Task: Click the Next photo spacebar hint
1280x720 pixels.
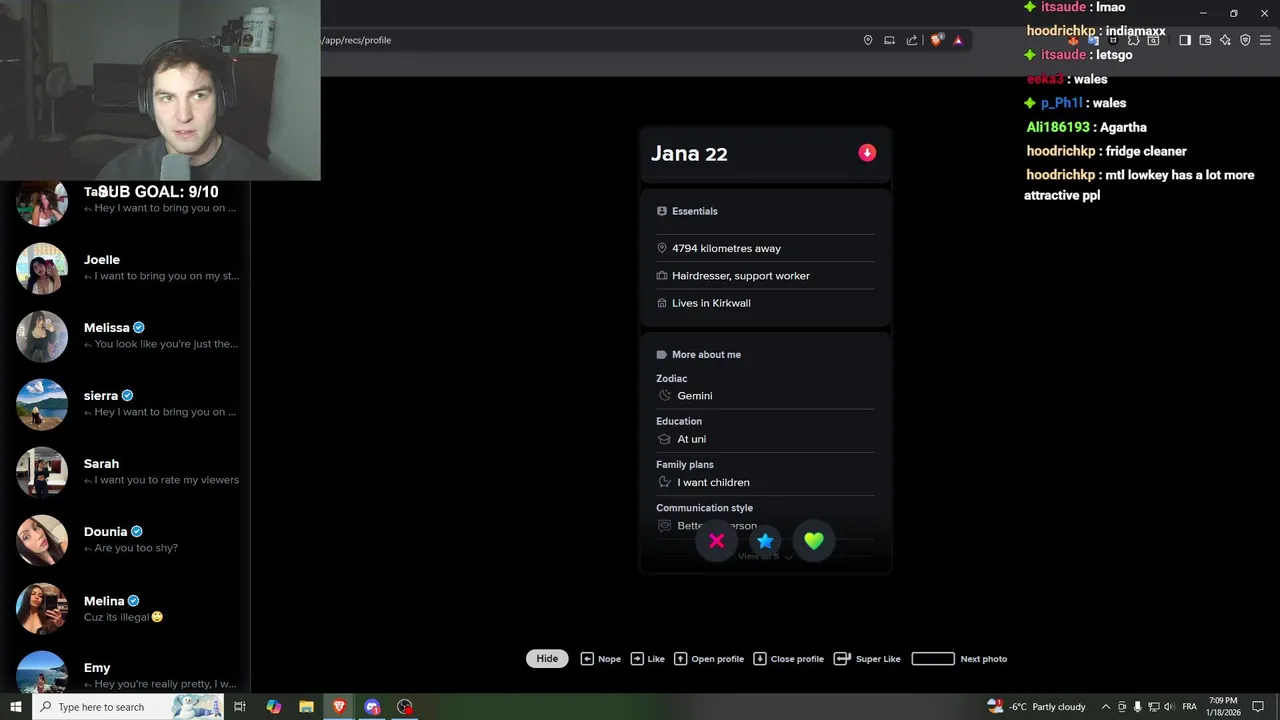Action: point(959,659)
